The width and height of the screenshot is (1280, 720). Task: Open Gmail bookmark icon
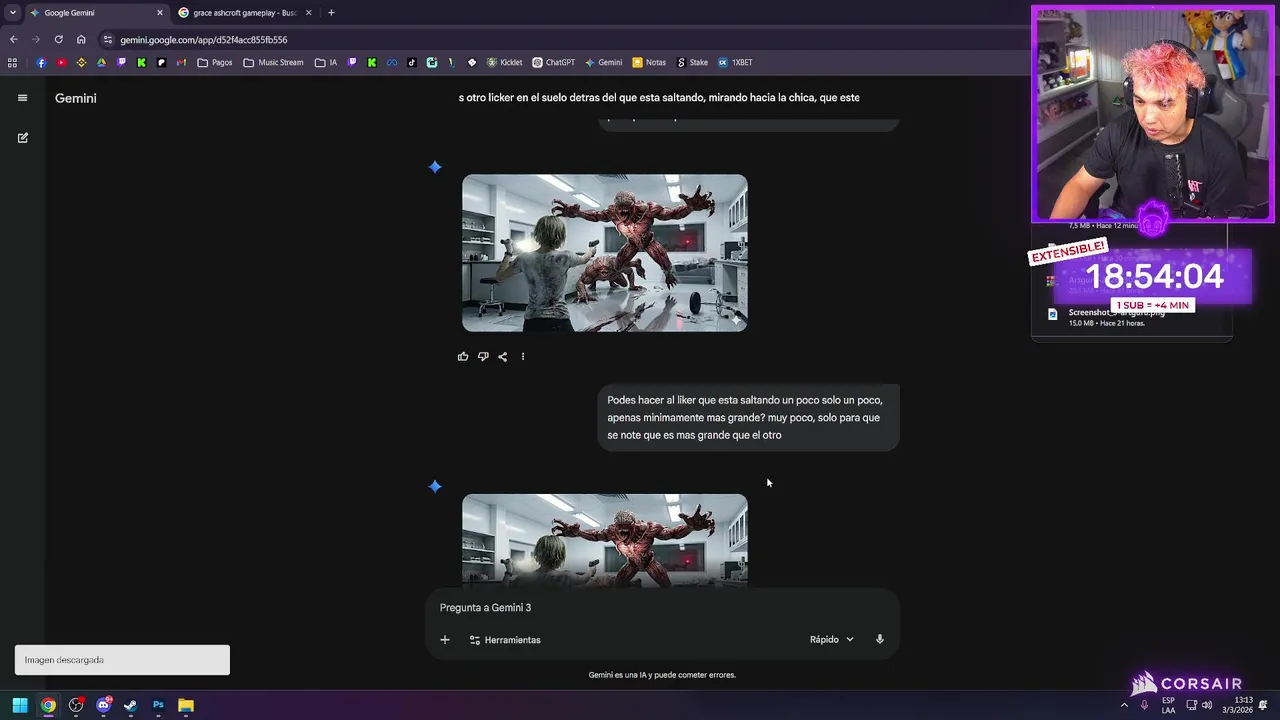[181, 62]
